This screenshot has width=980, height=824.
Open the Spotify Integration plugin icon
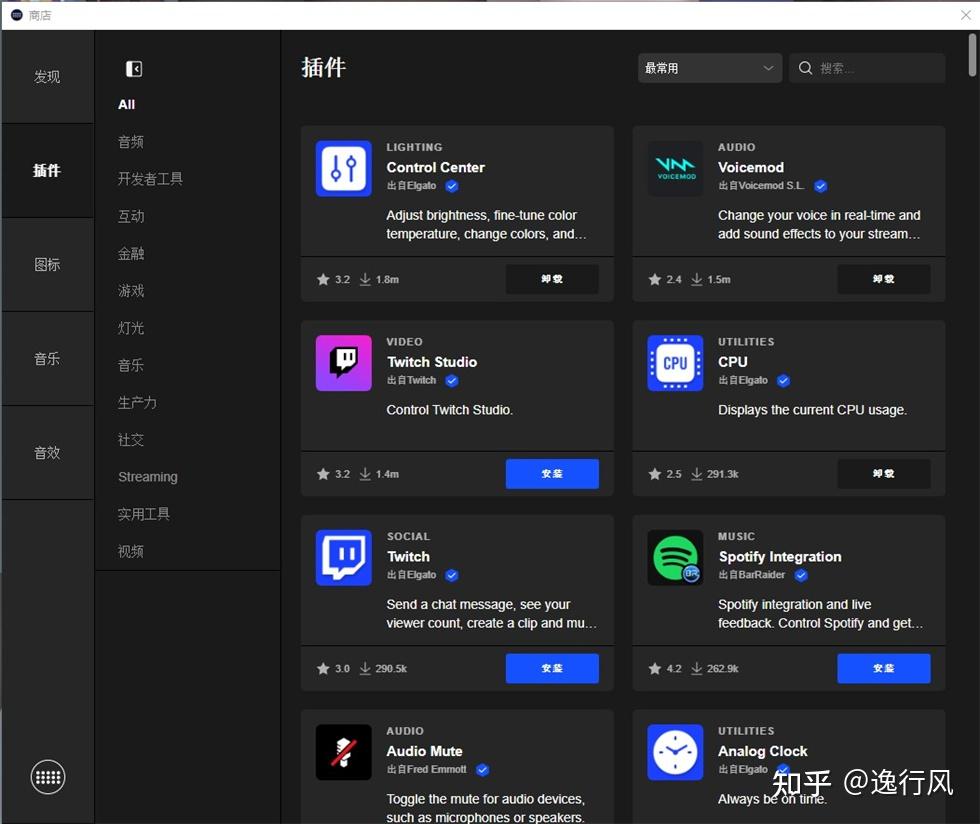(675, 557)
